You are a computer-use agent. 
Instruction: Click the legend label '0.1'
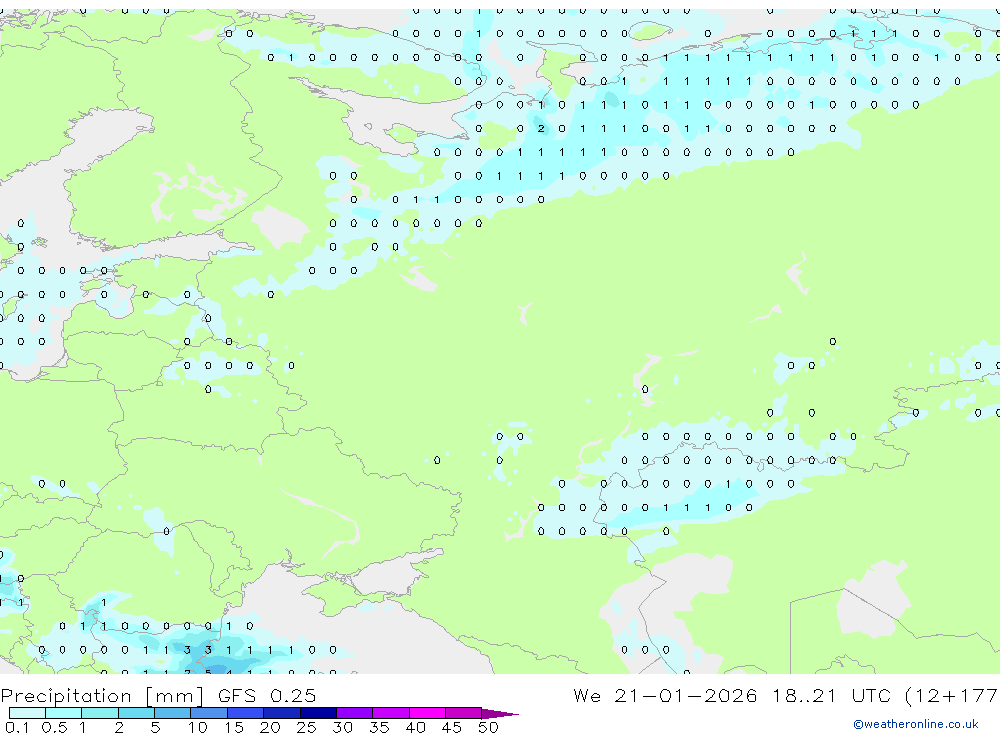(17, 727)
